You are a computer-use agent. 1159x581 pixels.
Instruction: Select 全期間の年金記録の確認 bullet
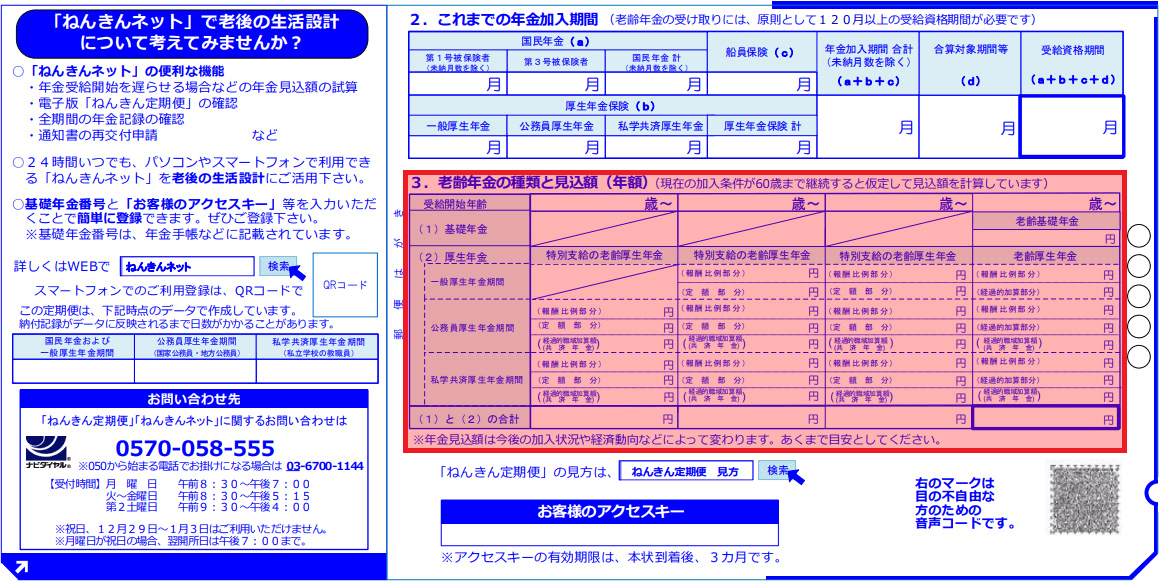pos(106,119)
